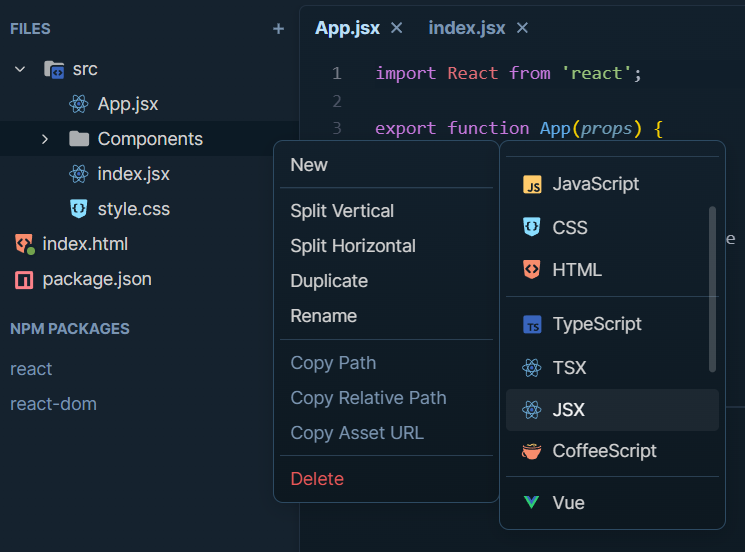Click the TSX React icon in submenu
The width and height of the screenshot is (745, 552).
point(532,368)
